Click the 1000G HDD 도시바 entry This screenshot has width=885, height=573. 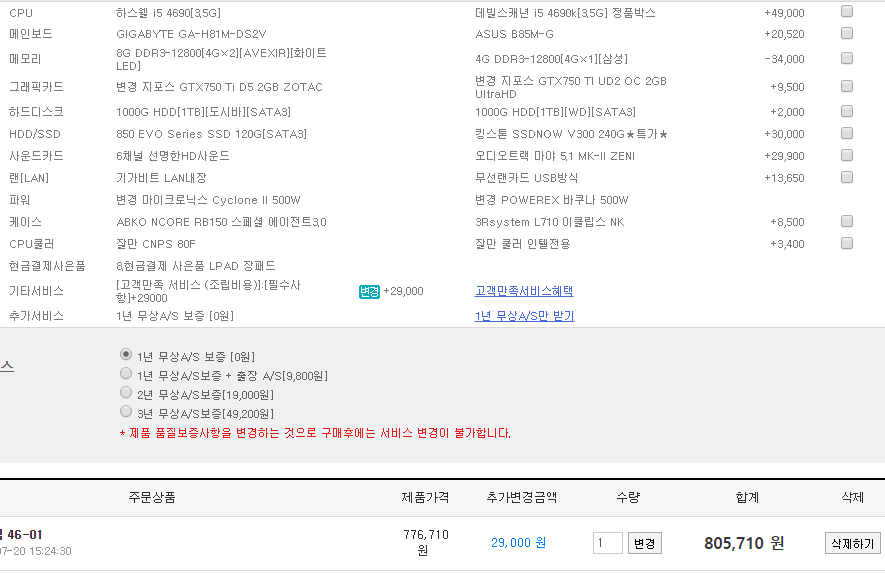(x=203, y=112)
